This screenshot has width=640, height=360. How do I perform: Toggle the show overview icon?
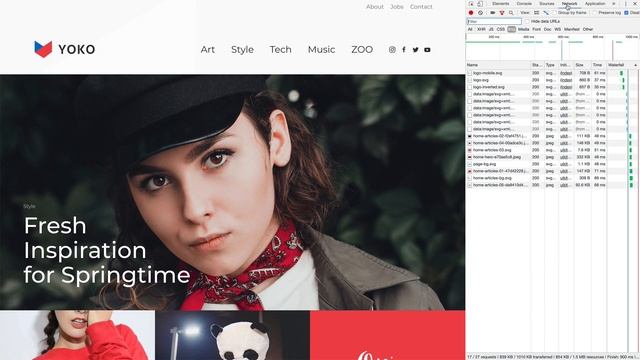click(546, 13)
